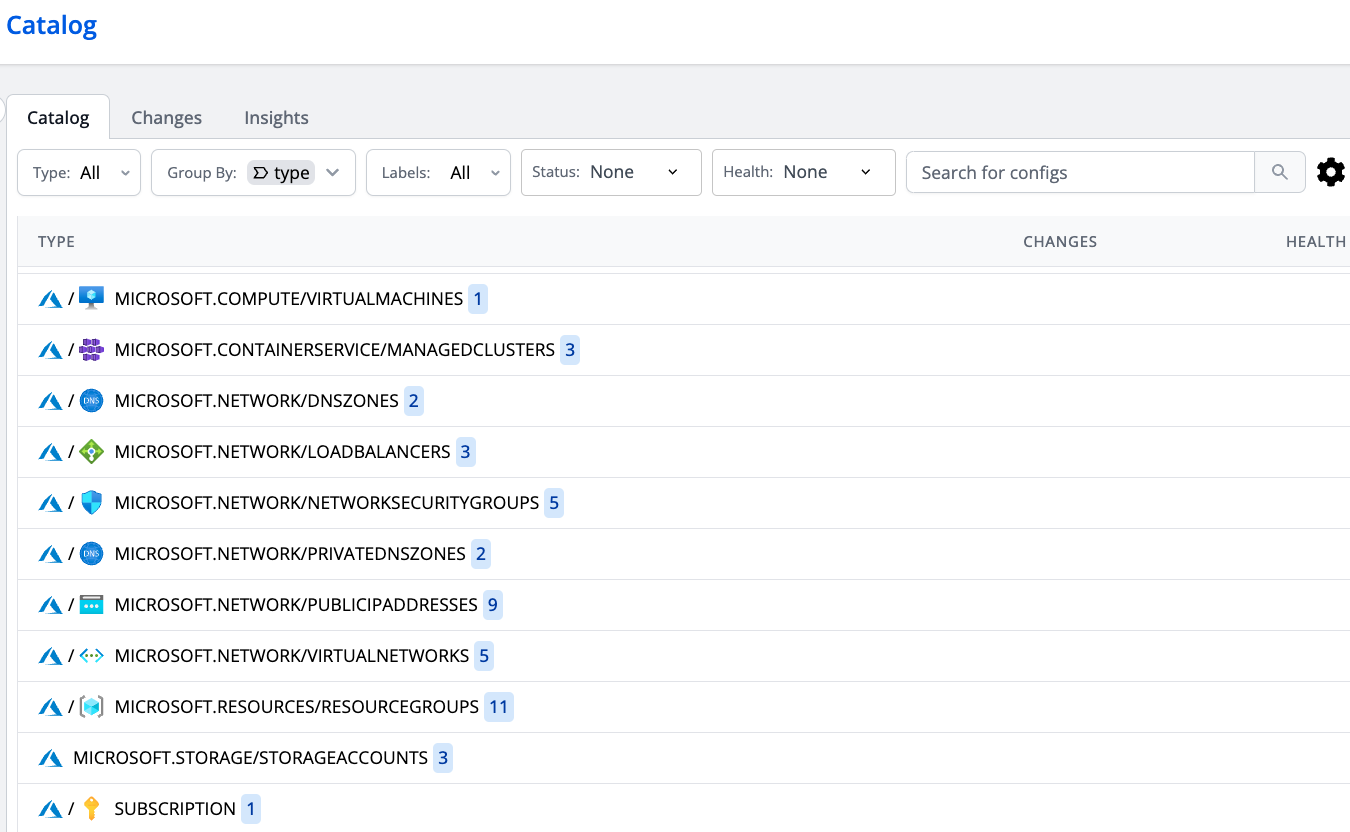The height and width of the screenshot is (832, 1350).
Task: Switch to the Insights tab
Action: coord(276,117)
